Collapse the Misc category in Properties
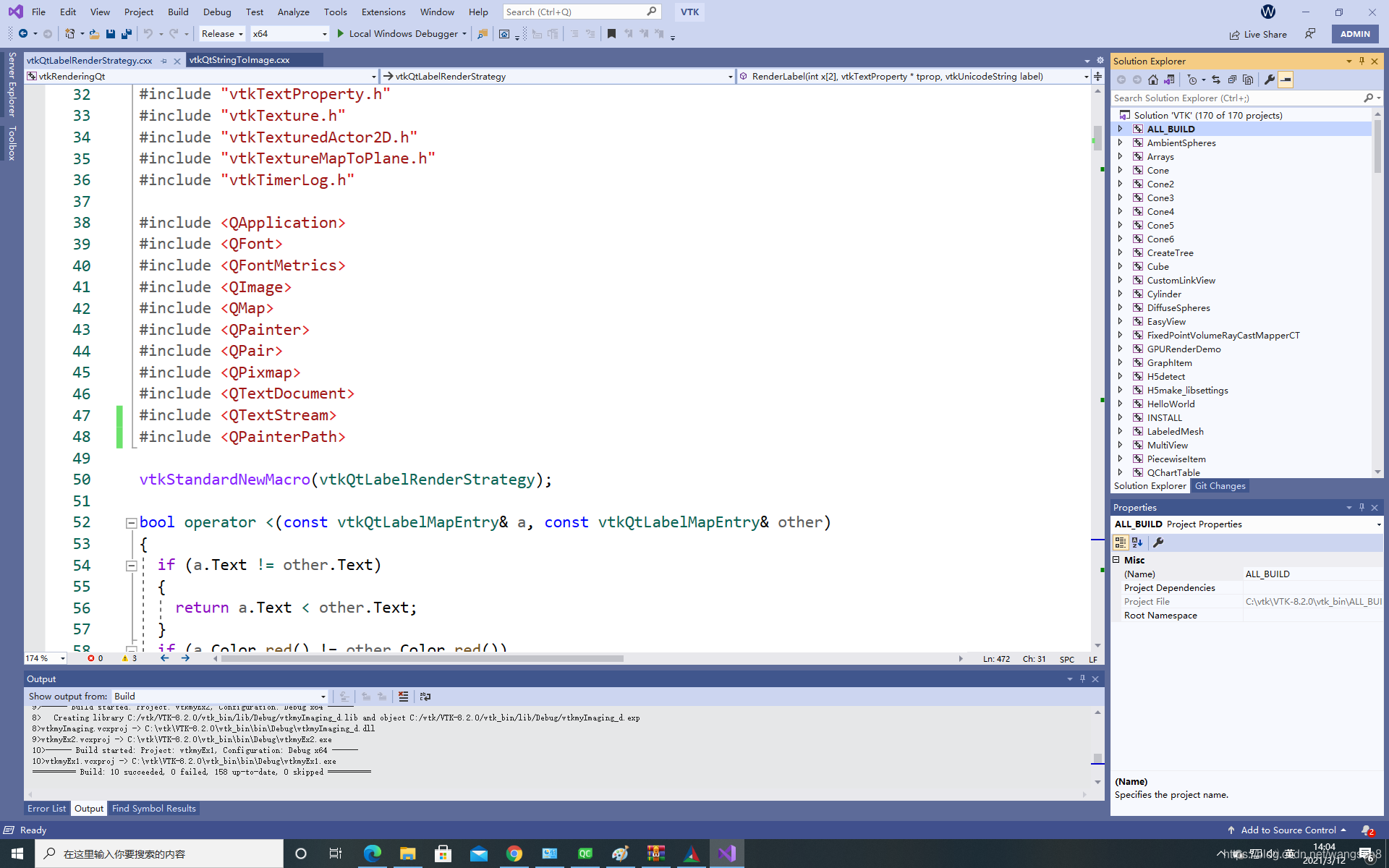Screen dimensions: 1389x868 1116,560
